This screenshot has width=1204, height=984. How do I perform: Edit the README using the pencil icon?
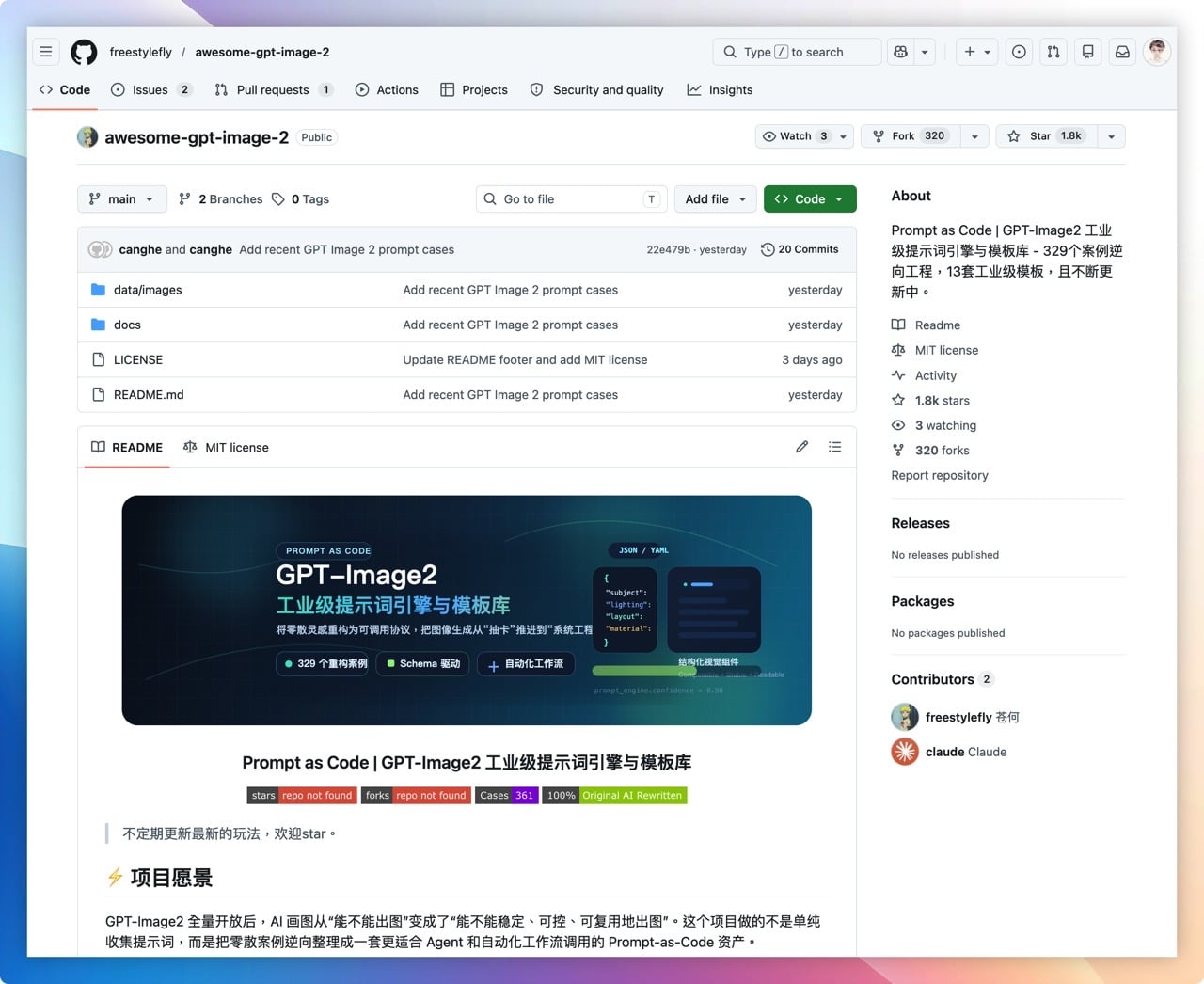click(x=801, y=447)
